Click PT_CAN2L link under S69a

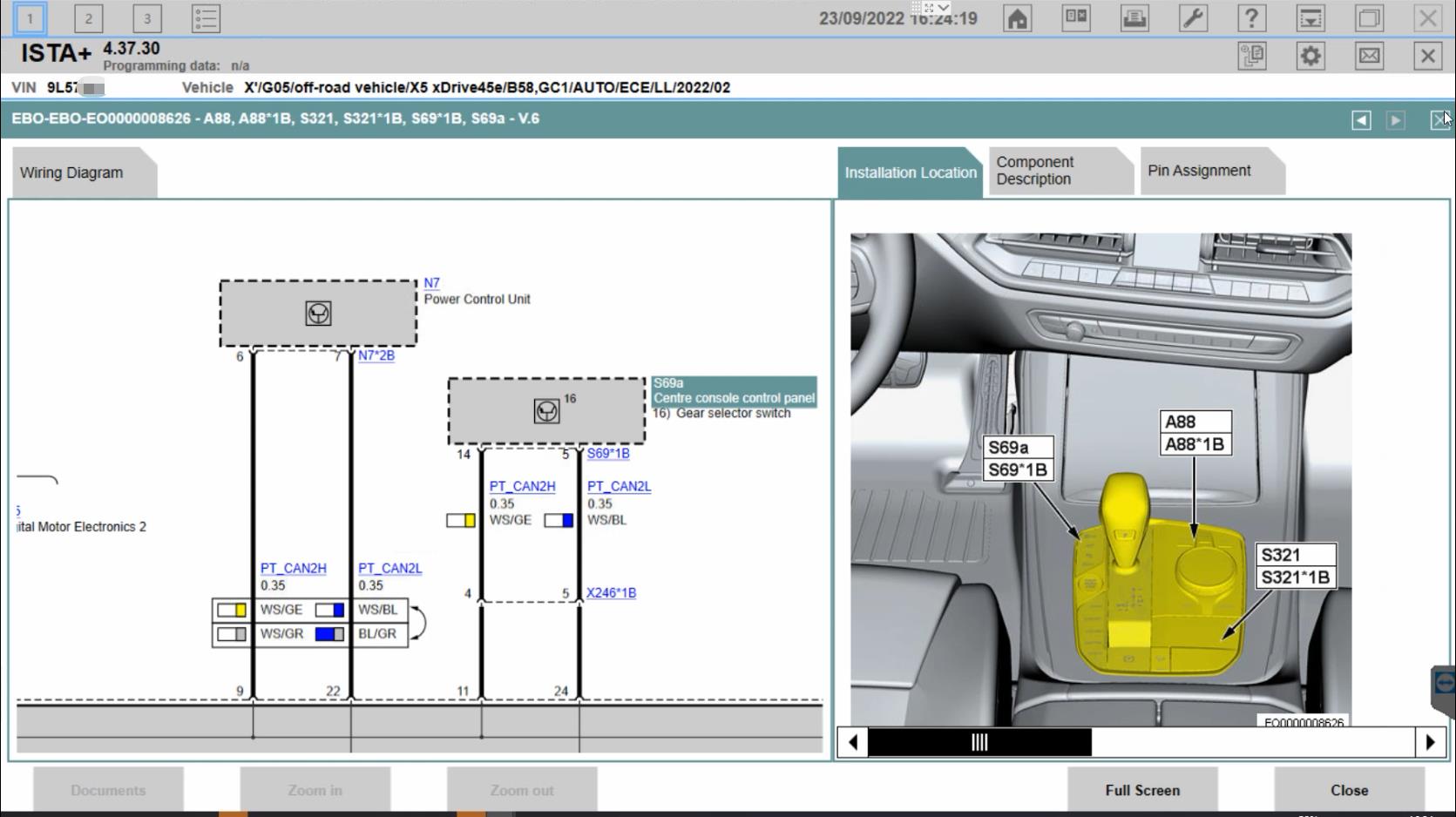coord(619,486)
